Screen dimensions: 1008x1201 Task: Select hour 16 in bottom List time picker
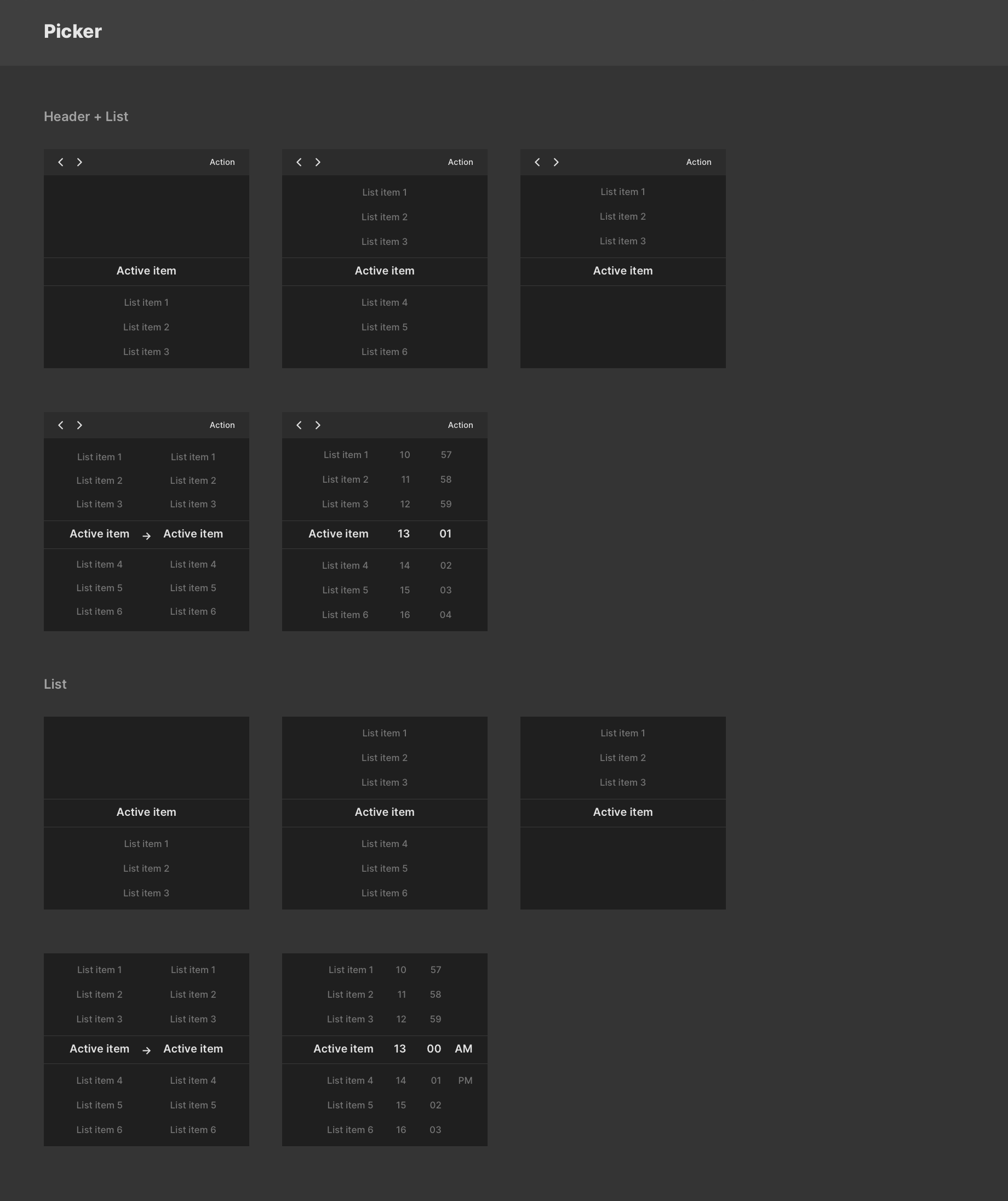401,1130
